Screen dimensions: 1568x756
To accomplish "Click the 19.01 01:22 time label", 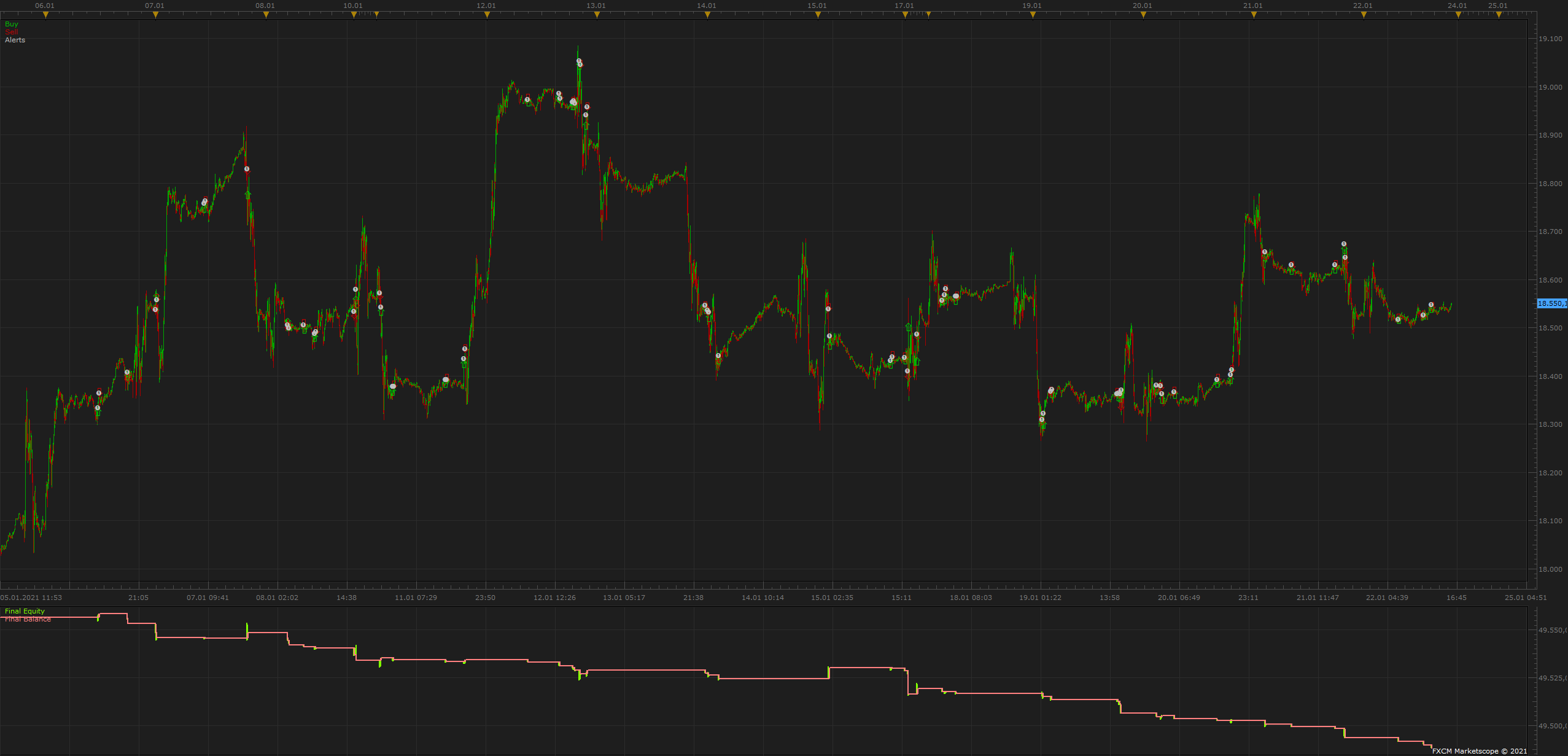I will [1040, 598].
